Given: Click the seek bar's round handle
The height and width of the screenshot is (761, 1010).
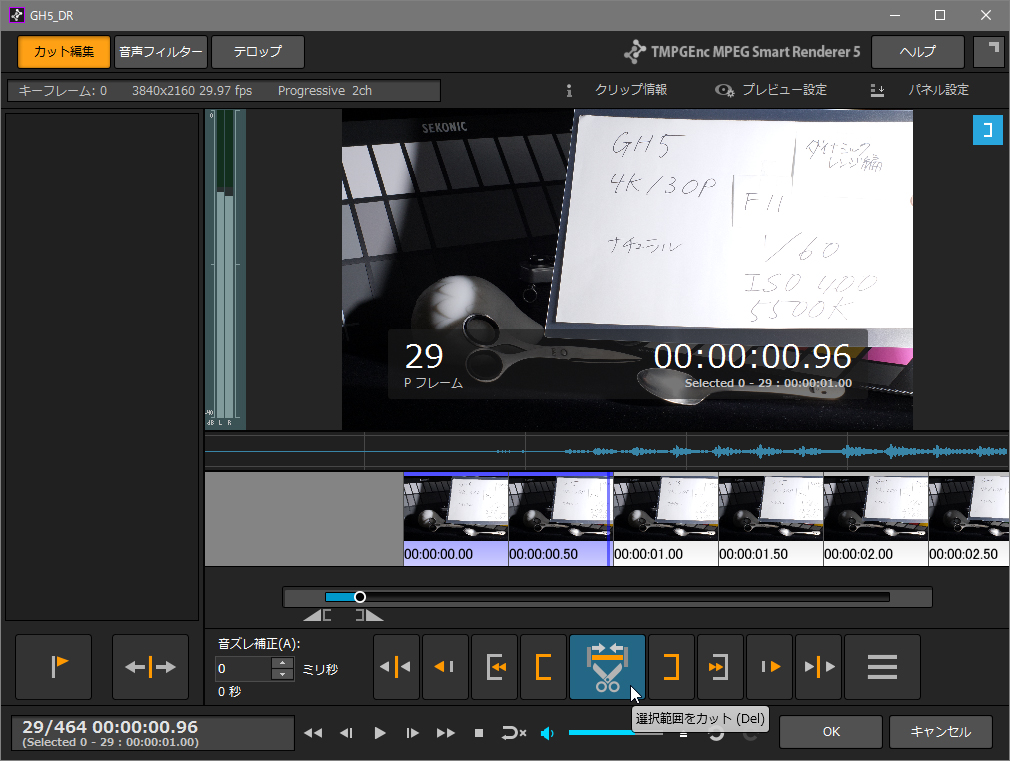Looking at the screenshot, I should click(x=360, y=597).
